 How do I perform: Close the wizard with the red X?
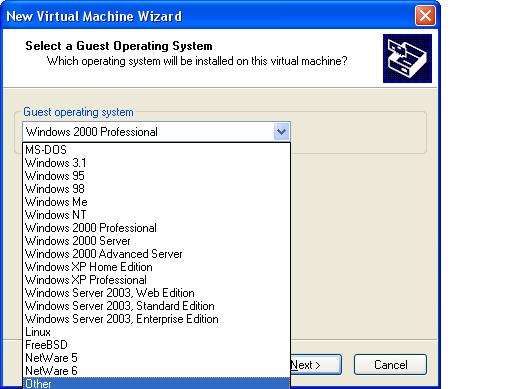click(425, 15)
